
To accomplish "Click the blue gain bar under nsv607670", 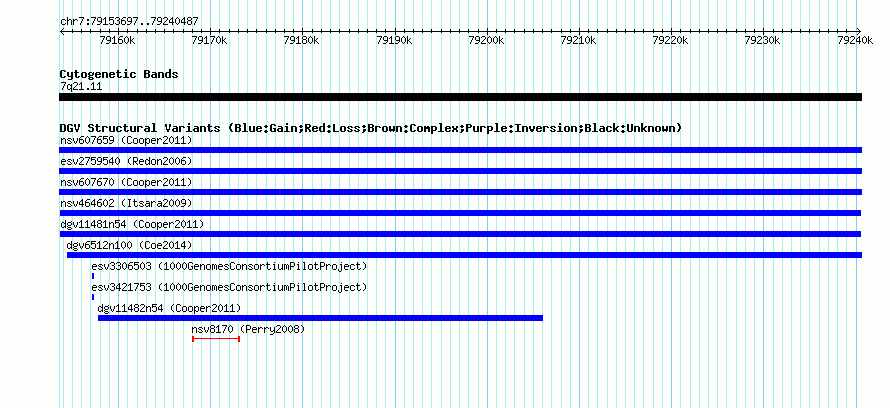I will pos(460,192).
